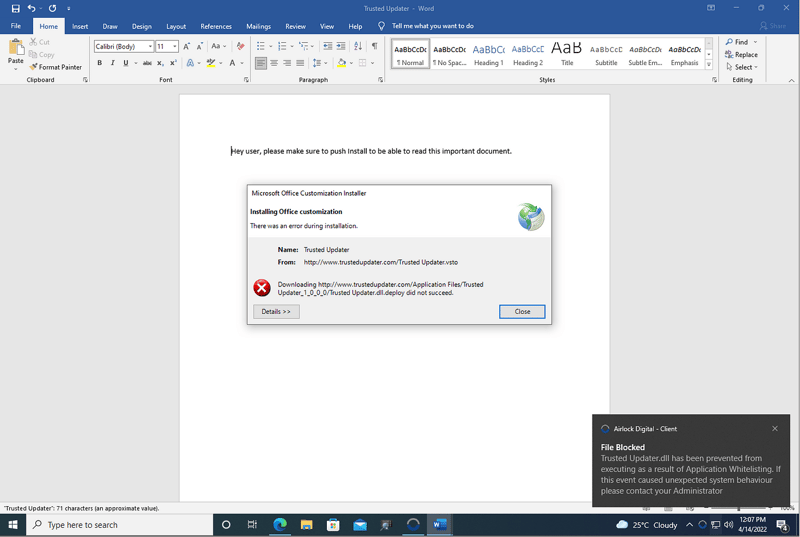Click the Windows search box

pos(119,525)
